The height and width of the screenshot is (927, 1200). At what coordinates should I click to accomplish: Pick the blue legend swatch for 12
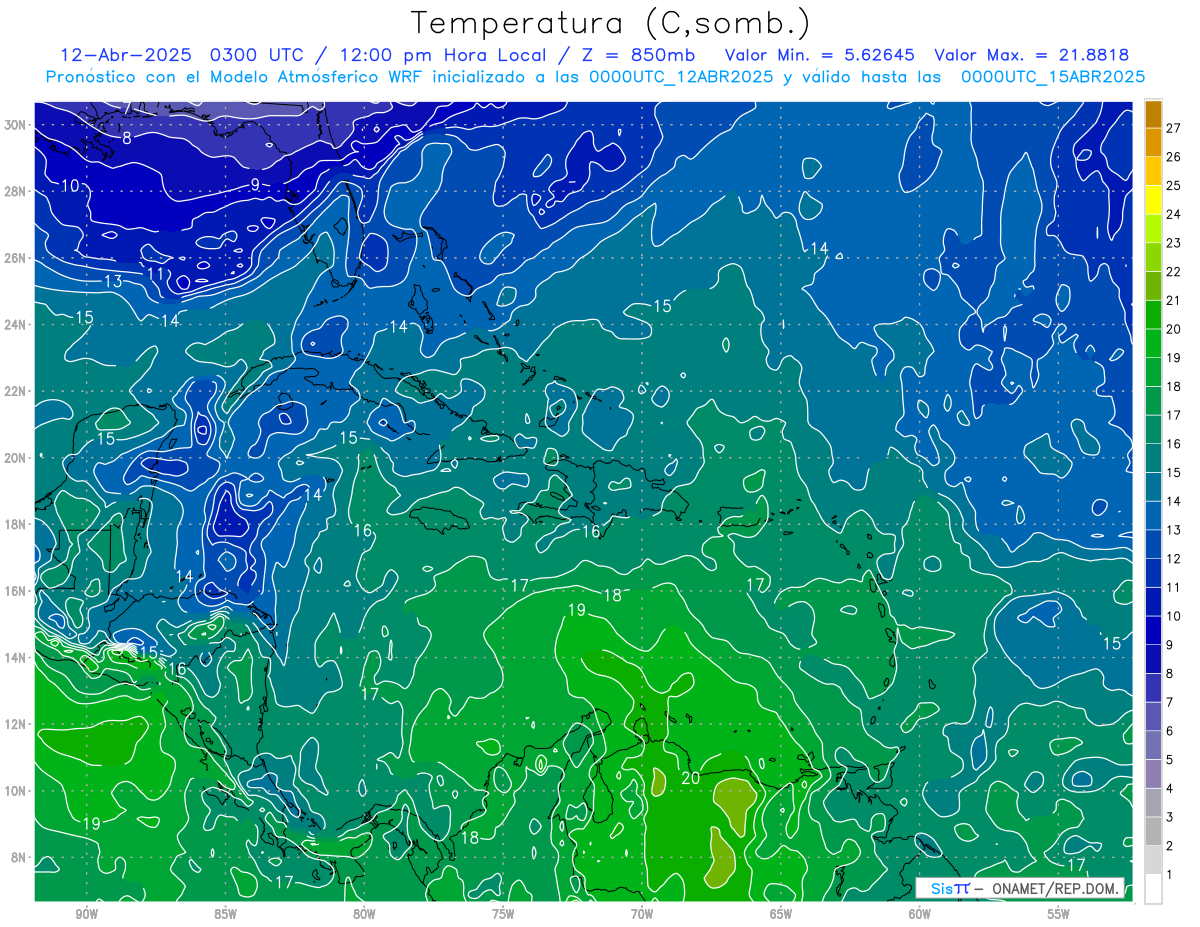pyautogui.click(x=1153, y=545)
